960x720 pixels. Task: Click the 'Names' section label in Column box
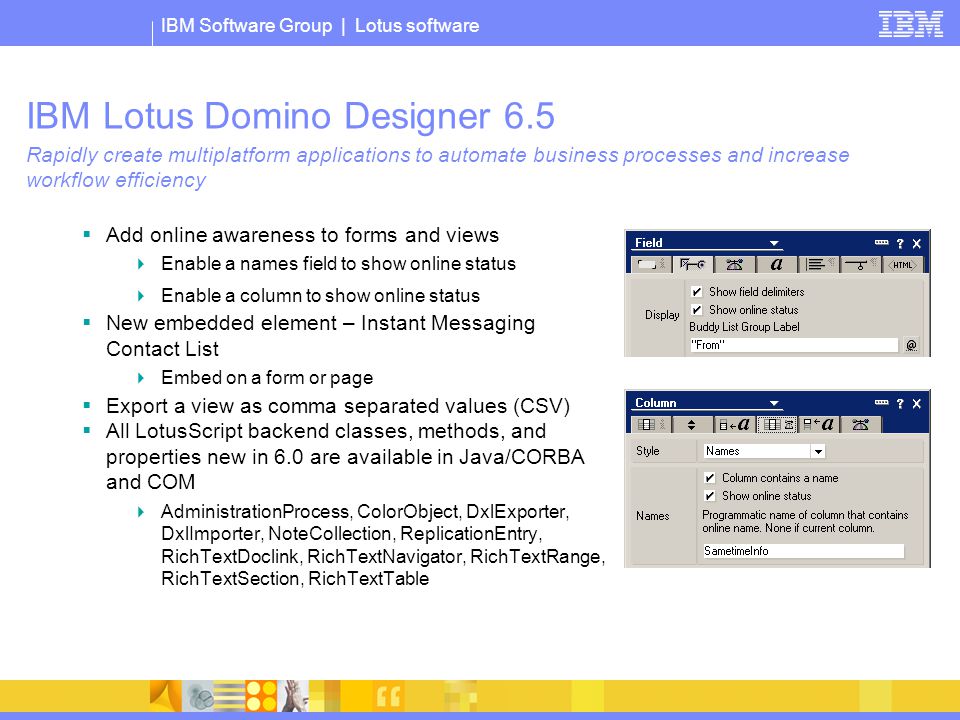653,516
